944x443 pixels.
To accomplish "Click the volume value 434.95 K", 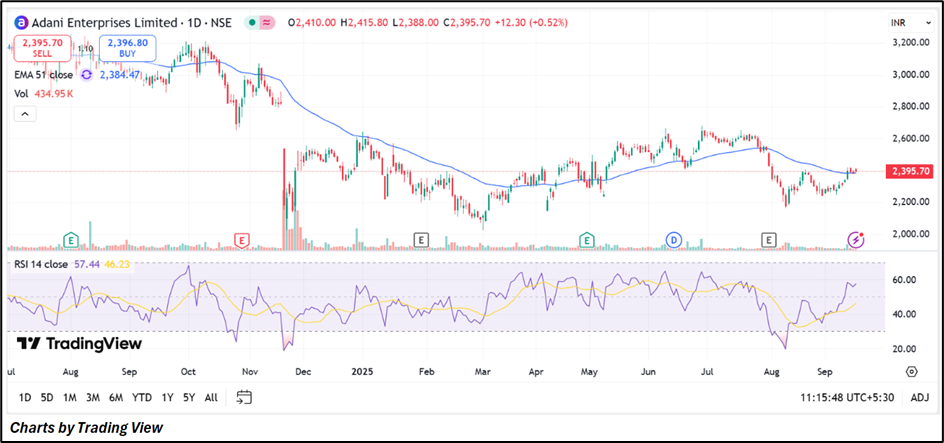I will tap(53, 94).
